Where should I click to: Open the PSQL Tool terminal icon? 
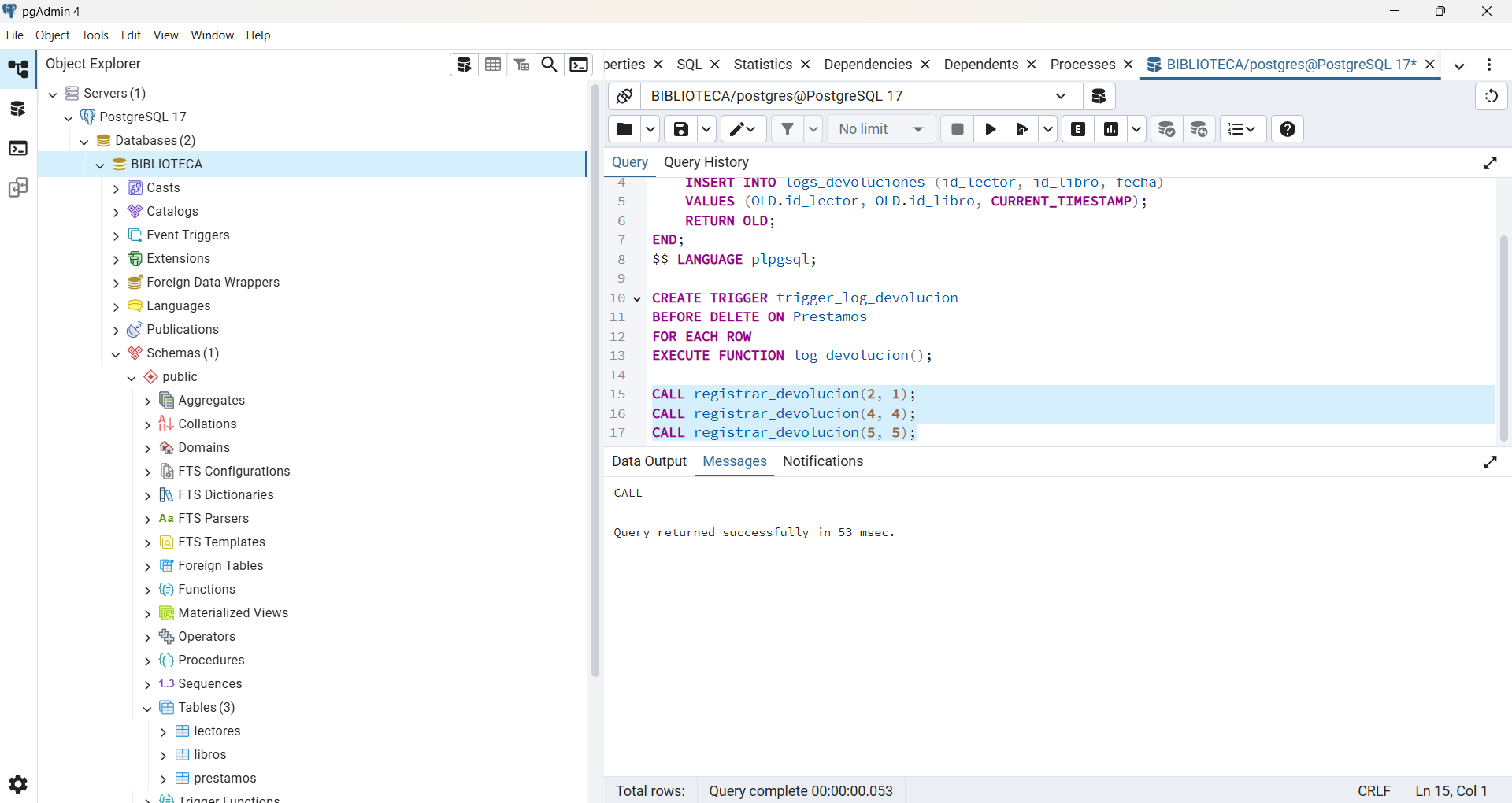tap(579, 65)
